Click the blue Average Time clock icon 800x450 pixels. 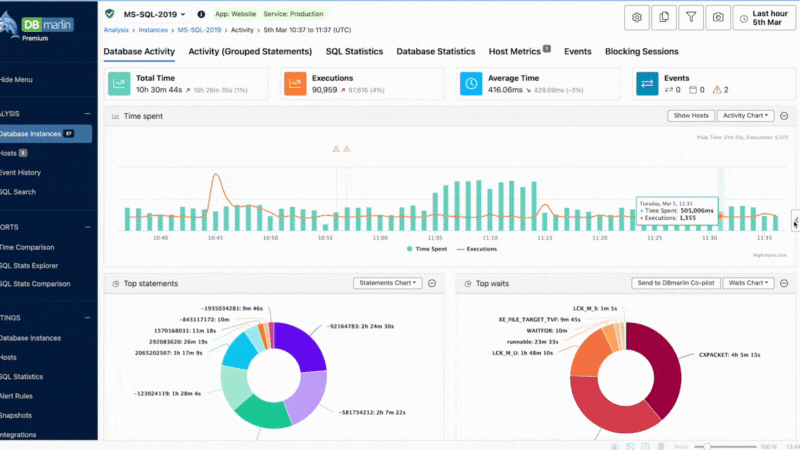(x=470, y=83)
